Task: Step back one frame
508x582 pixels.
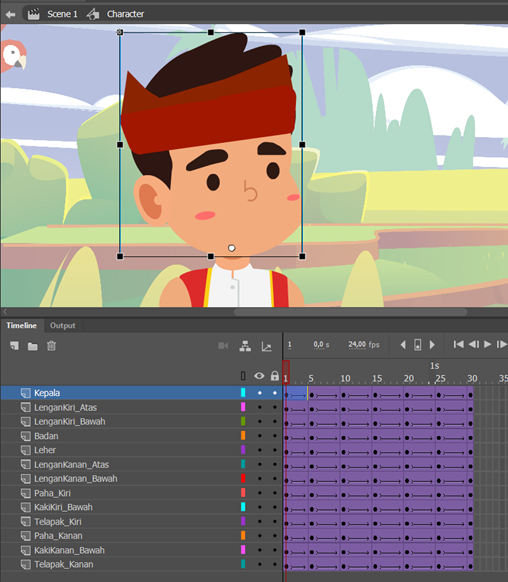Action: (x=474, y=344)
